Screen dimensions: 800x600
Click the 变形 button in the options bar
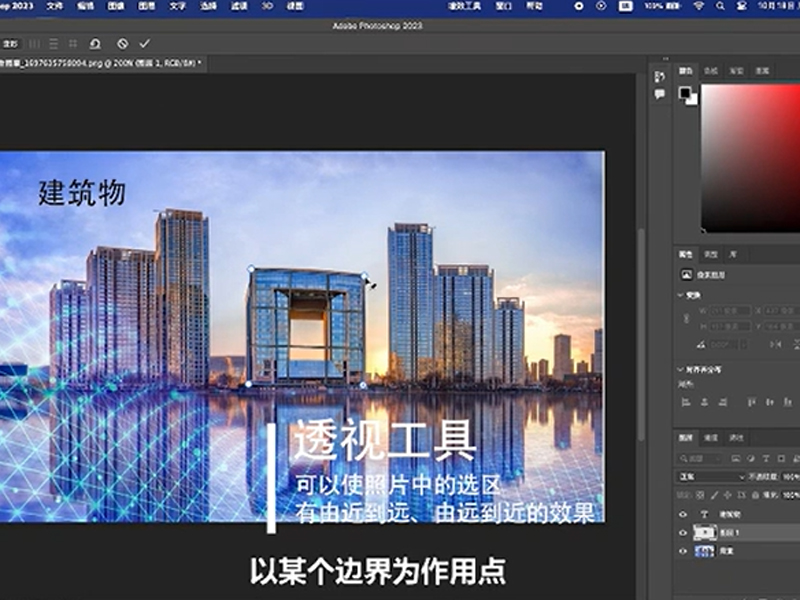10,44
